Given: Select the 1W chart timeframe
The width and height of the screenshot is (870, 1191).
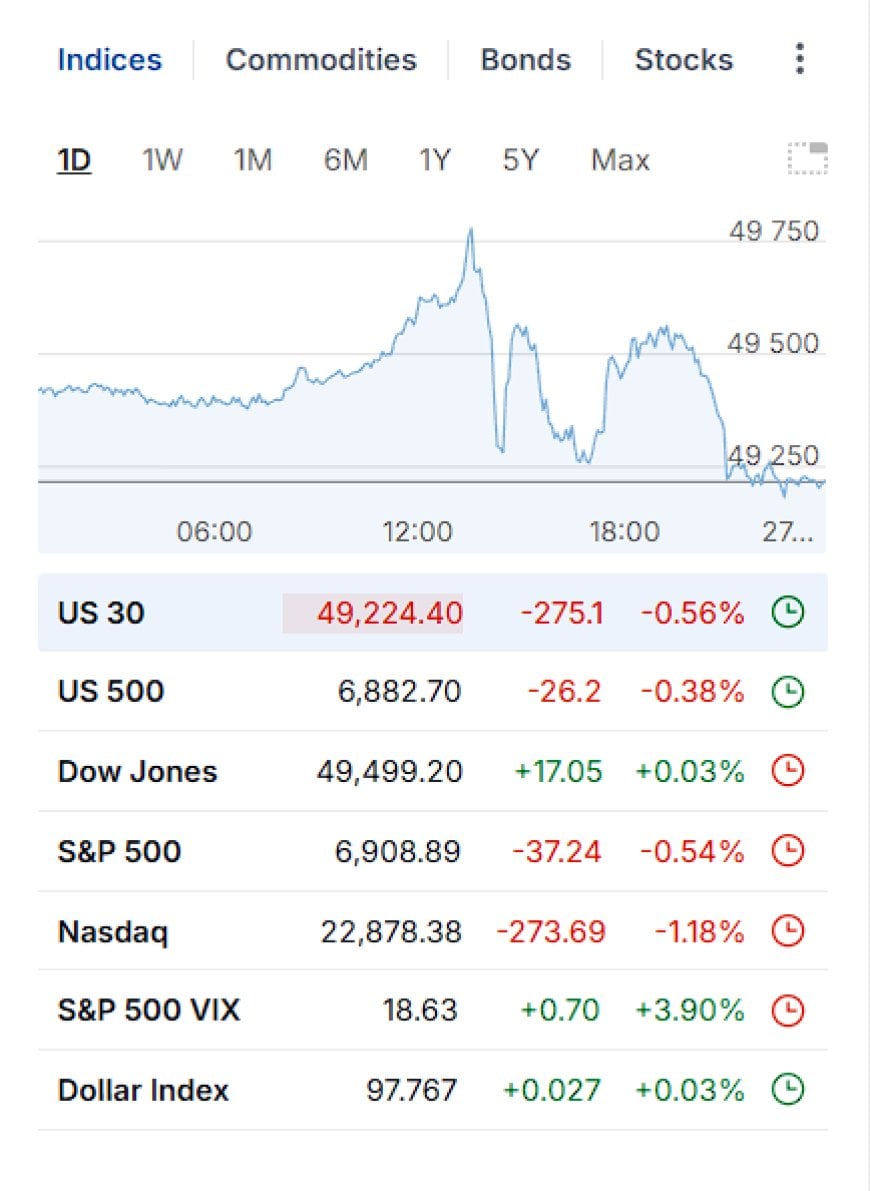Looking at the screenshot, I should tap(162, 160).
